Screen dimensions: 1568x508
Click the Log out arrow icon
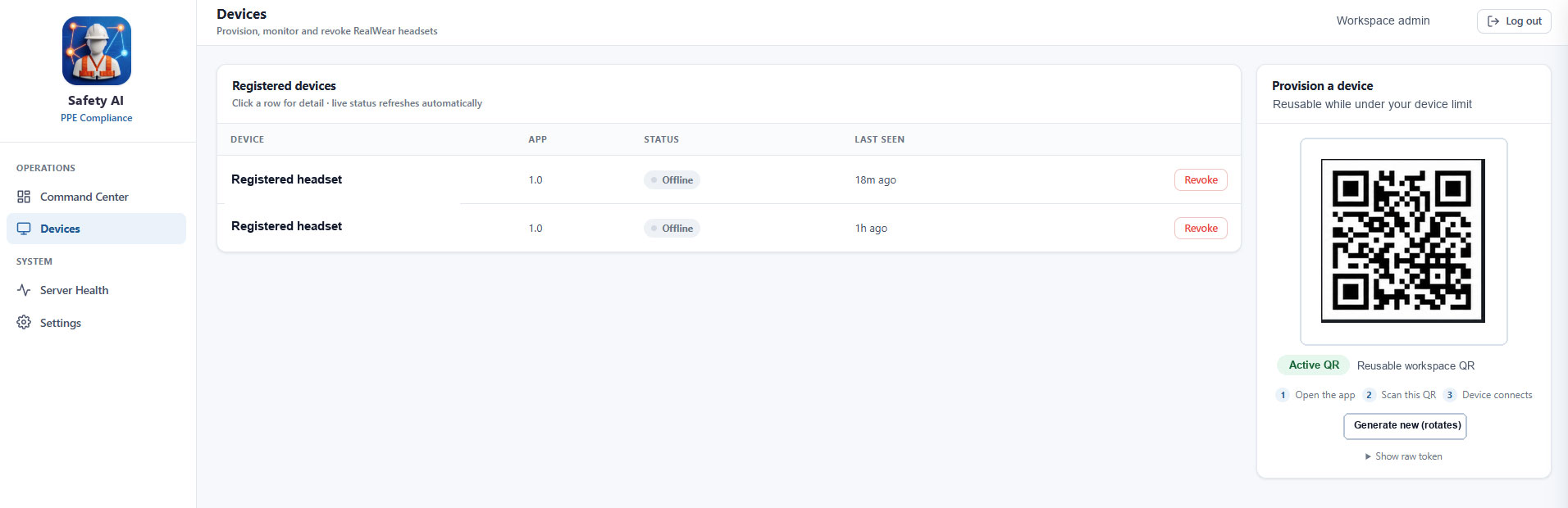coord(1493,21)
